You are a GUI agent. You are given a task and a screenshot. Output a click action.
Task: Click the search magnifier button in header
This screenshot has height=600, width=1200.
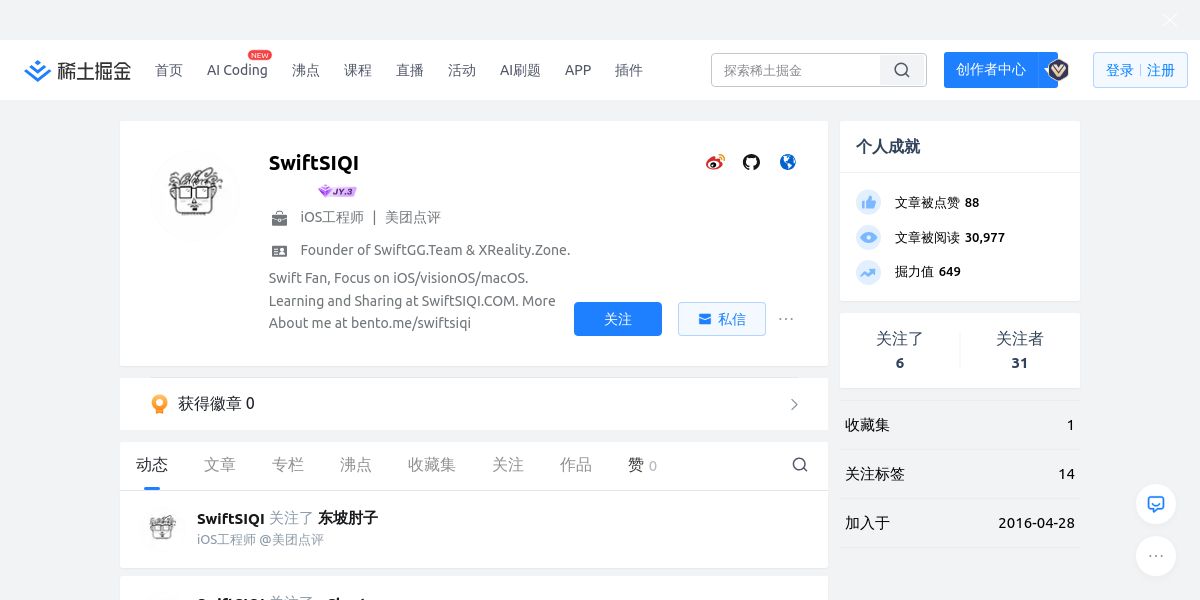coord(902,70)
